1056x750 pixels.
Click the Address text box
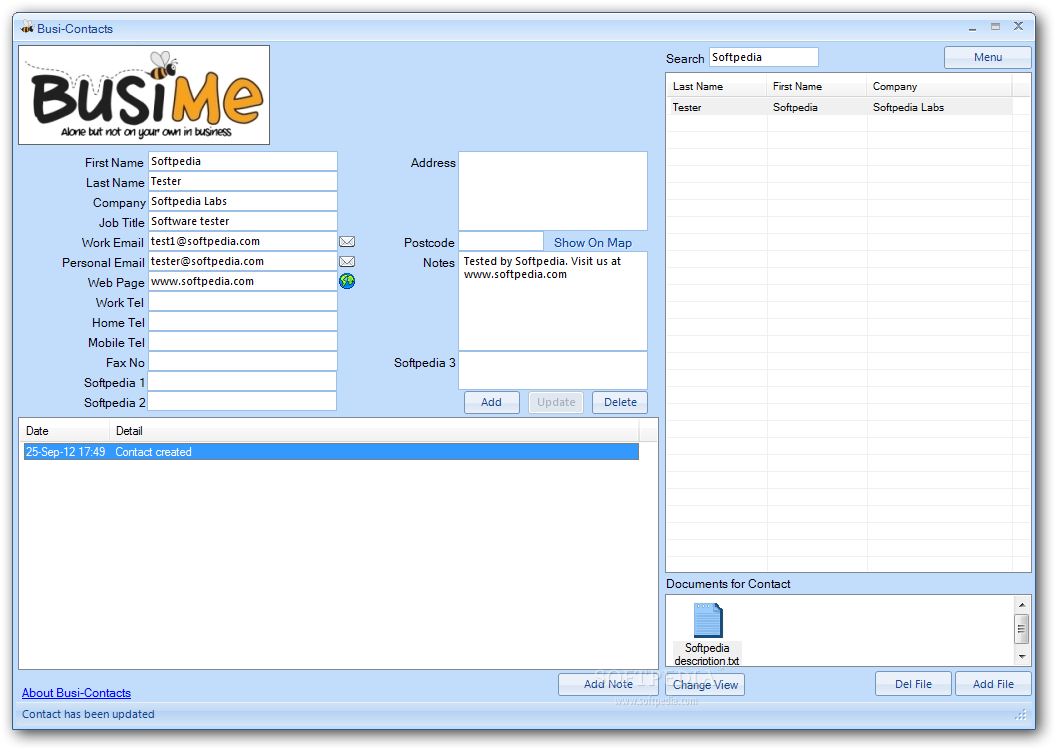[553, 191]
